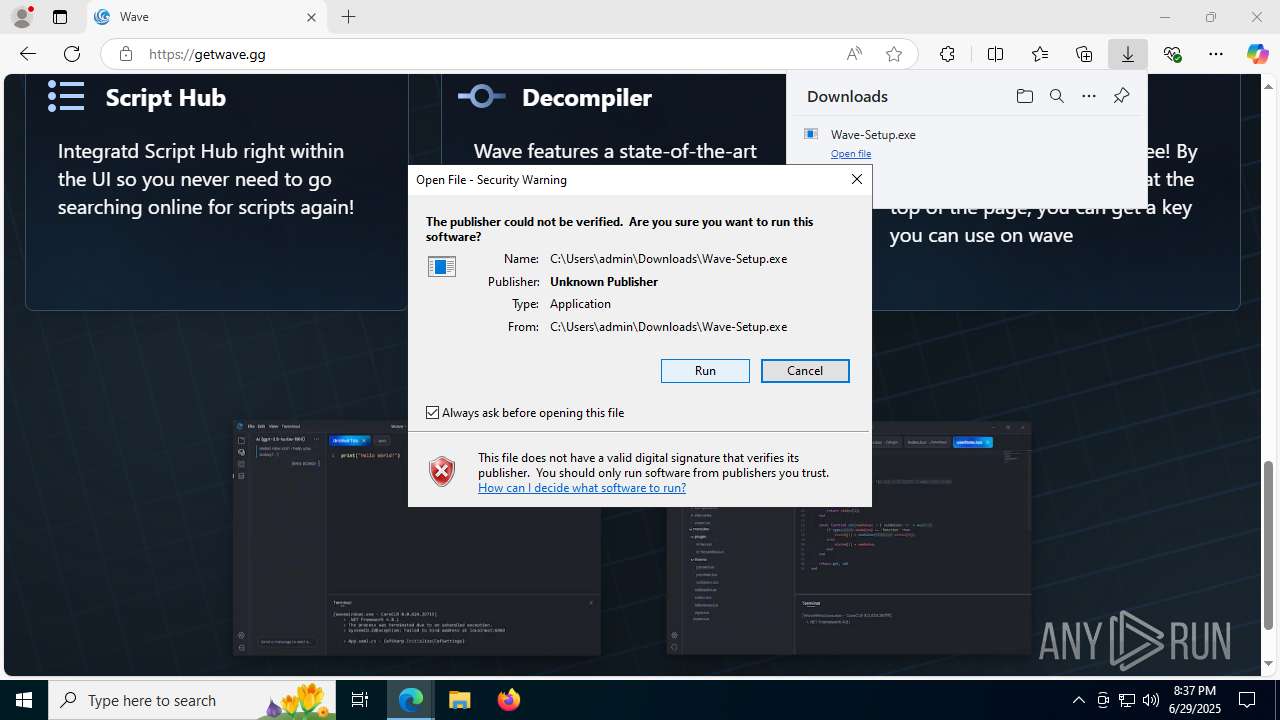Open Microsoft Edge on the taskbar
Viewport: 1280px width, 720px height.
[x=411, y=700]
